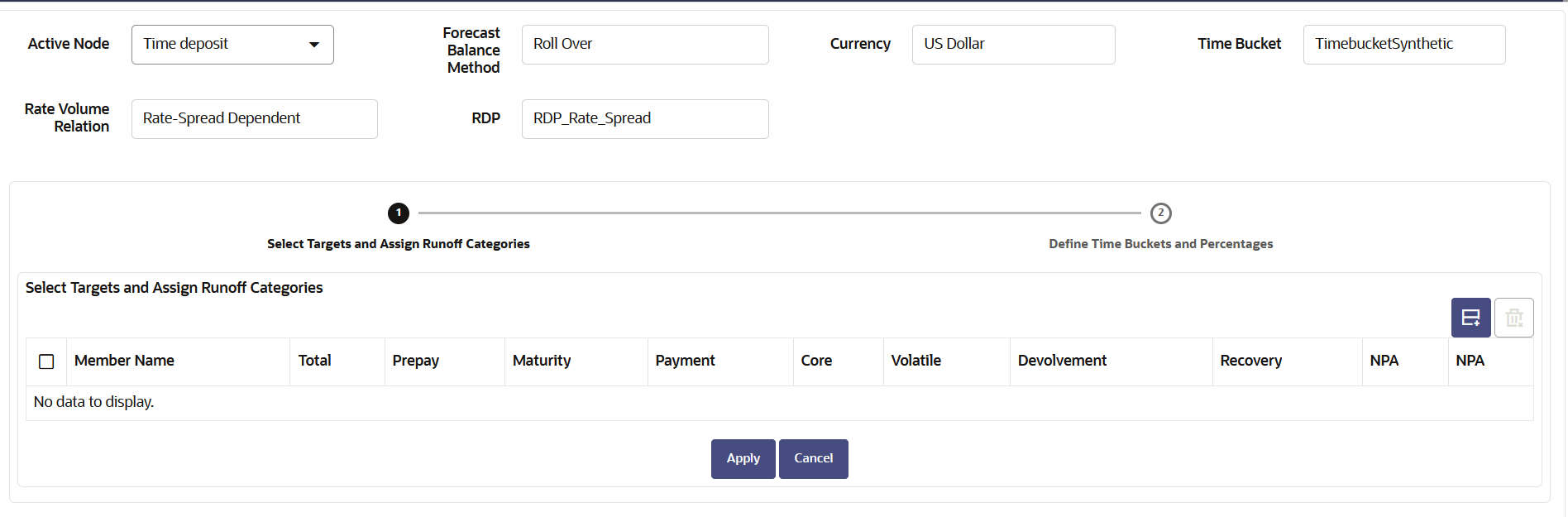This screenshot has width=1568, height=517.
Task: Click the Time Bucket field
Action: click(1404, 45)
